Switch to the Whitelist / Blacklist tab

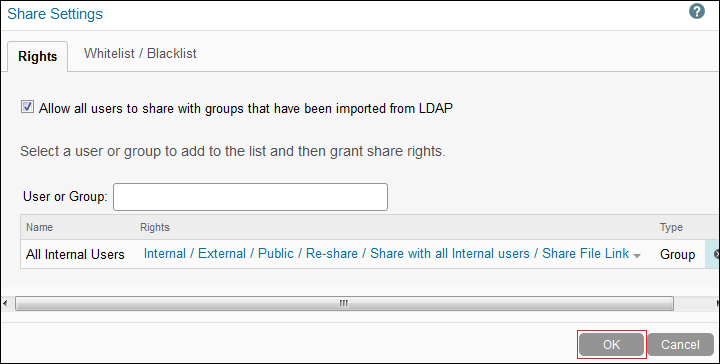140,53
